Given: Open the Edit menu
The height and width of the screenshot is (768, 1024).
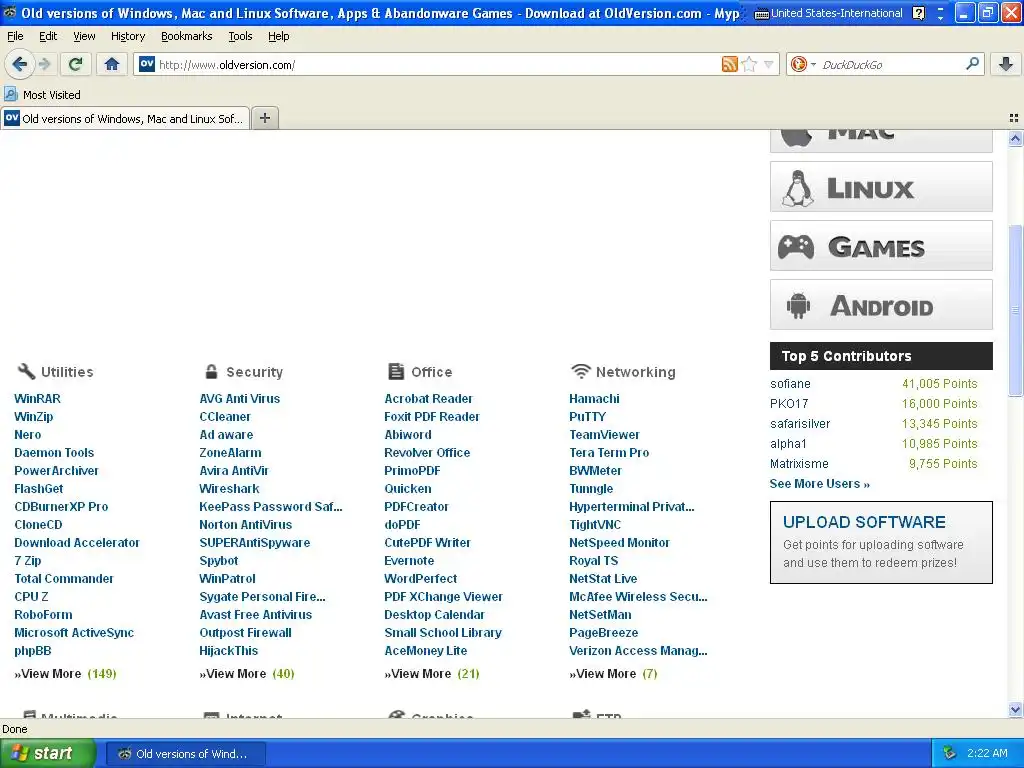Looking at the screenshot, I should [48, 36].
